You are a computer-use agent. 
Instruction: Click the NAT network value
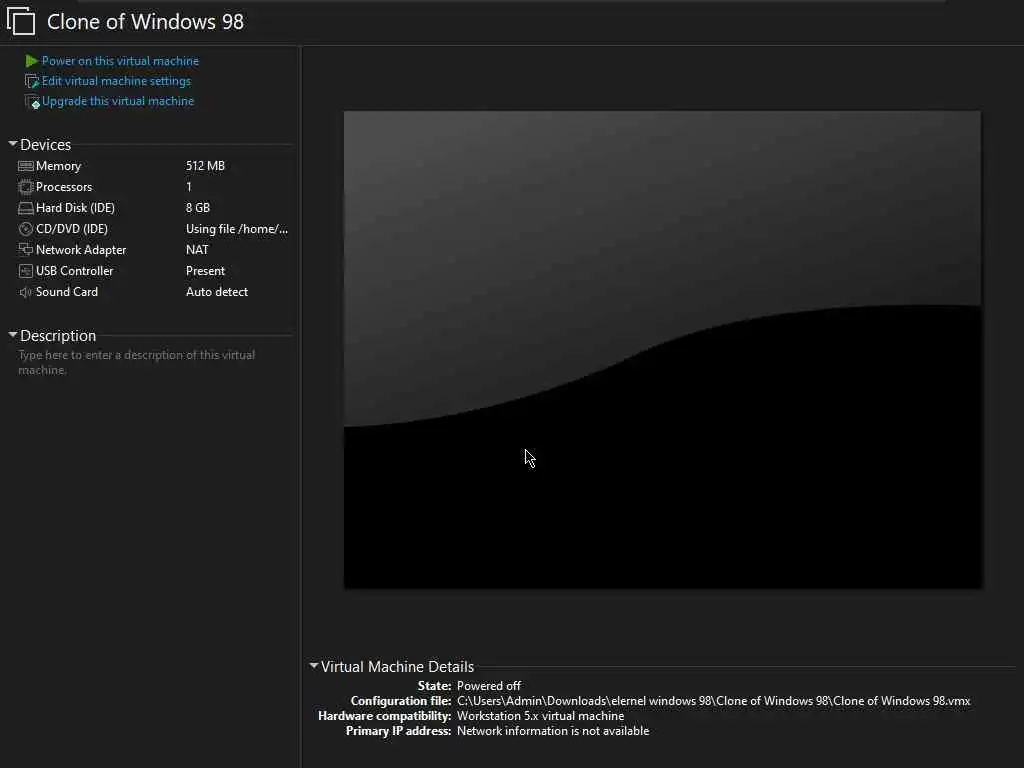click(x=197, y=249)
